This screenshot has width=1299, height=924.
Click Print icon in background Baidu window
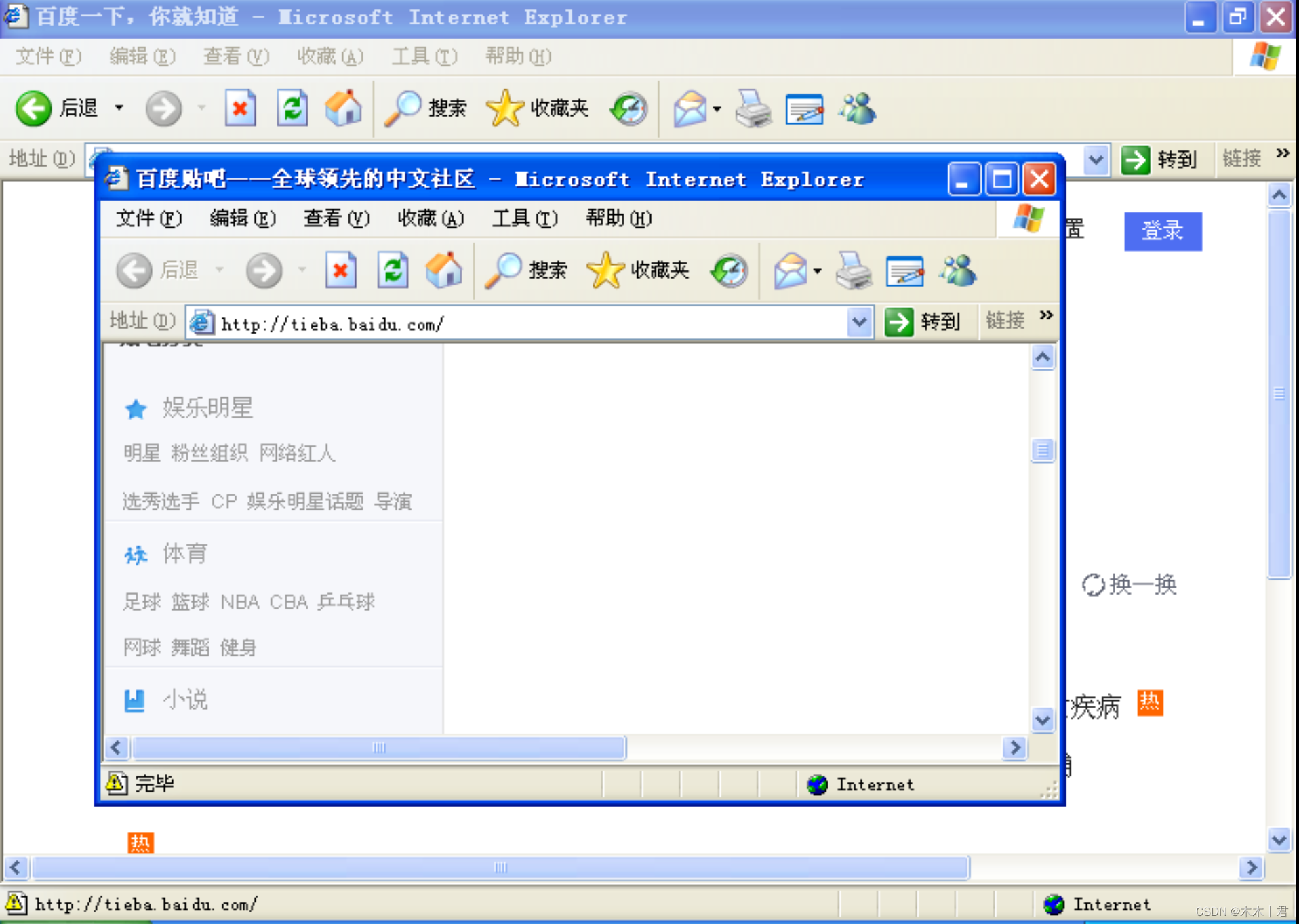coord(753,108)
